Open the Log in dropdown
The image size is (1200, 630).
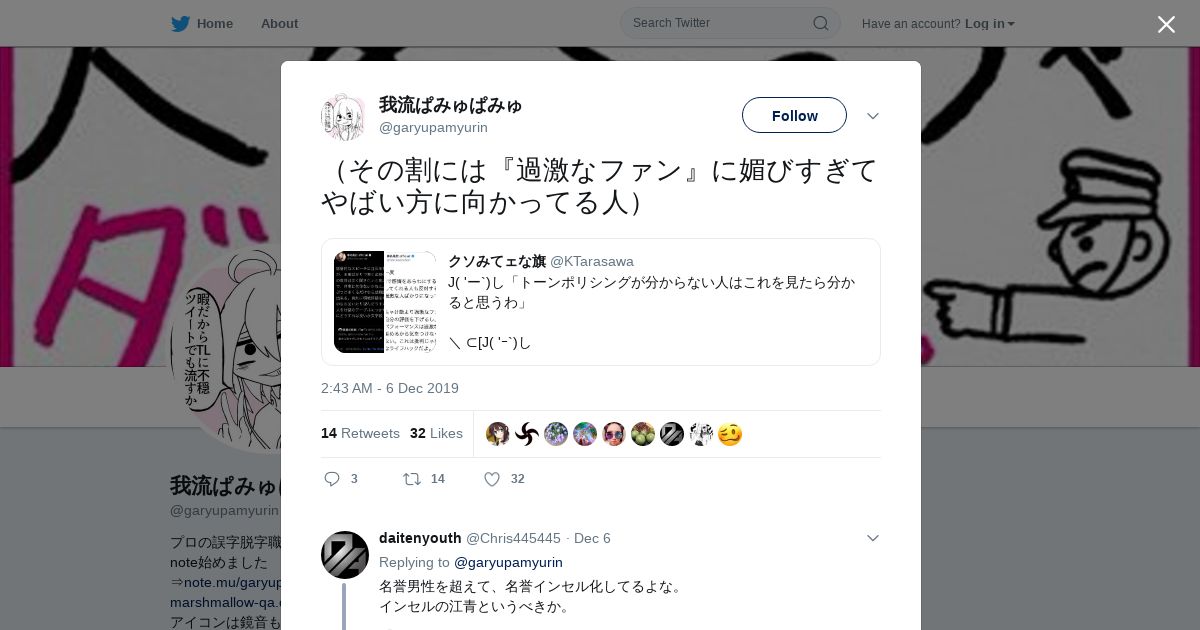pos(990,23)
